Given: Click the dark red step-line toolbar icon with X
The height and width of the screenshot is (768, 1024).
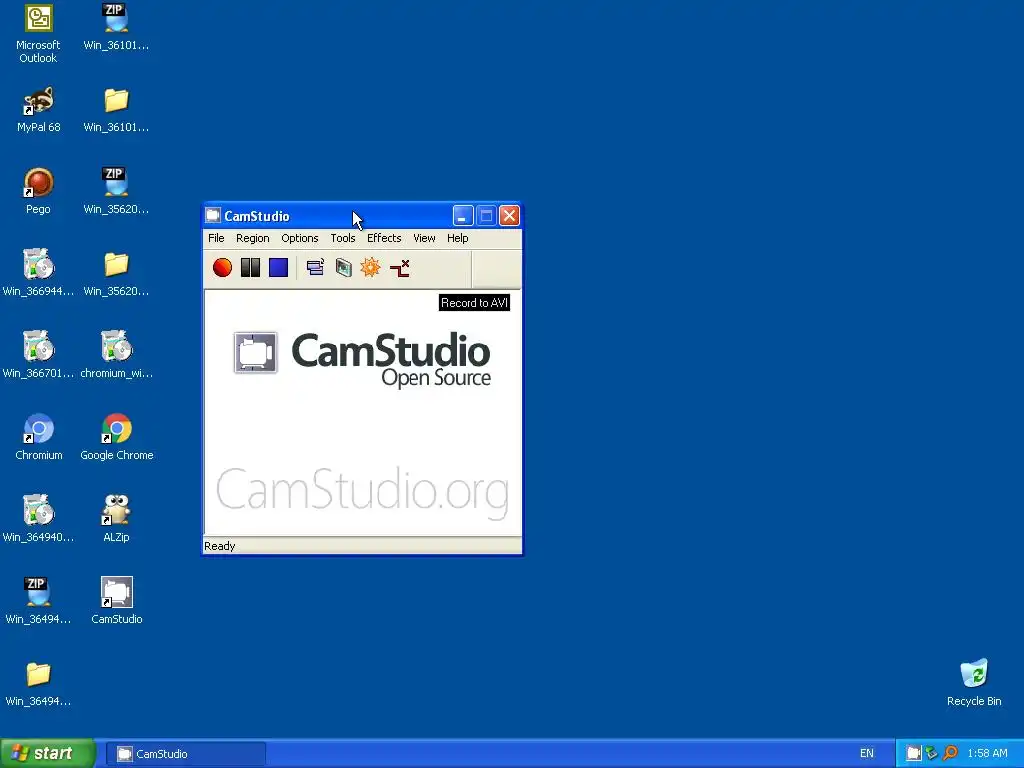Looking at the screenshot, I should point(399,267).
